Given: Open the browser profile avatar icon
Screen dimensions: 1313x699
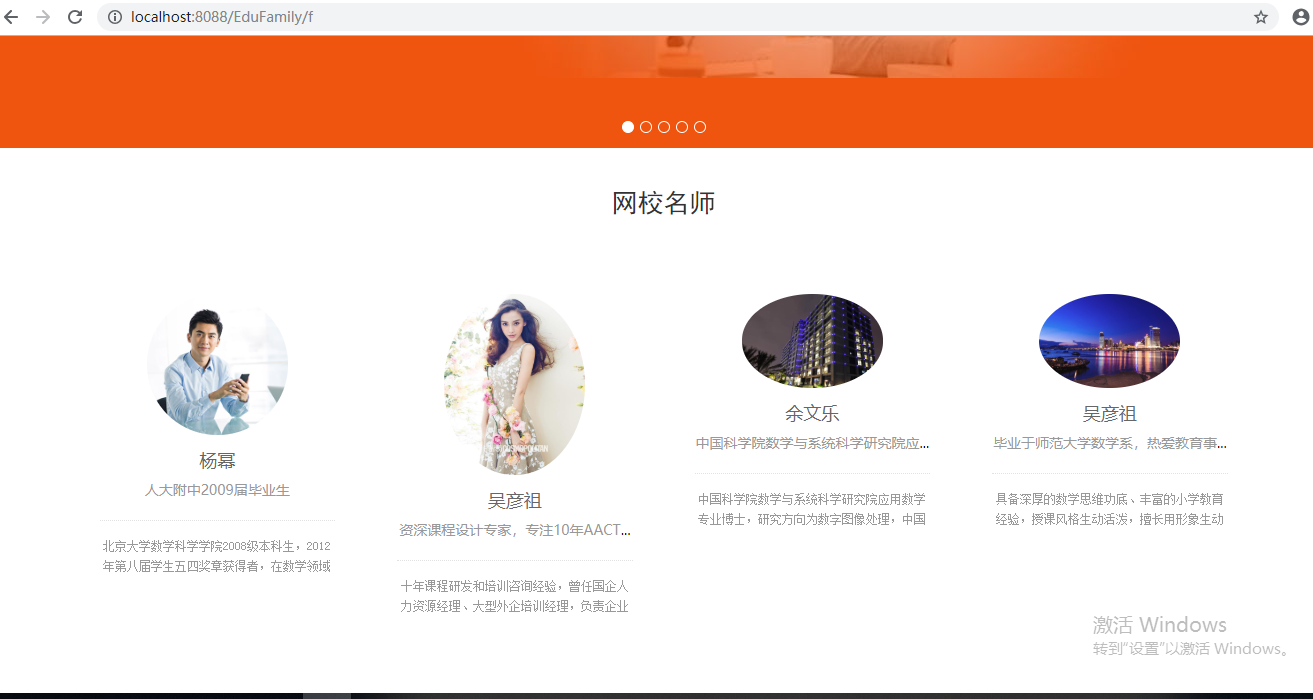Looking at the screenshot, I should coord(1301,17).
